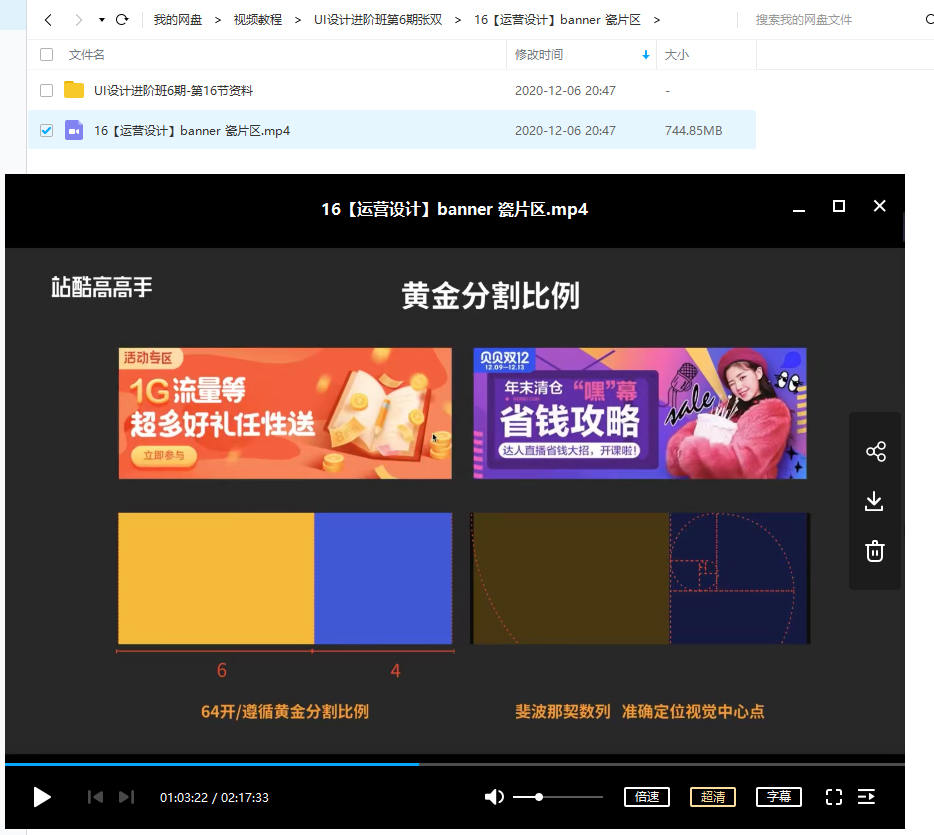Skip to the next video
934x835 pixels.
click(126, 797)
